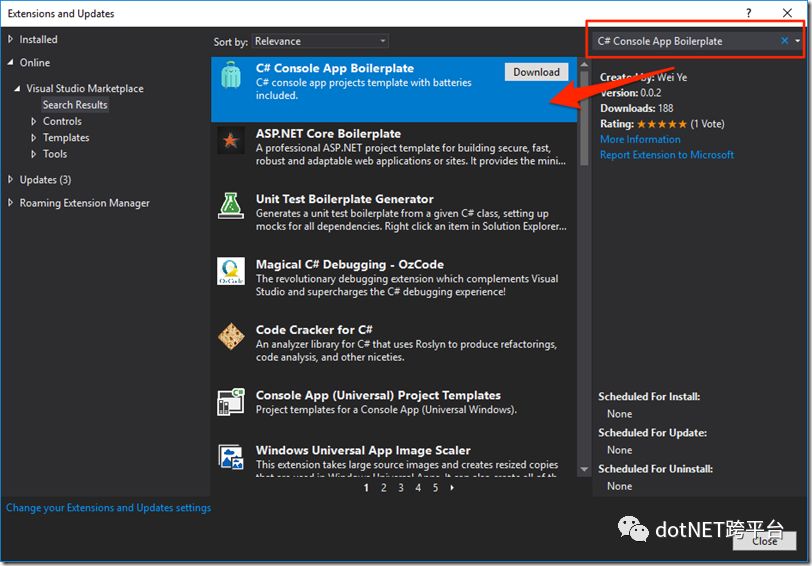Screen dimensions: 812x566
Task: Click the results list scroll down arrow
Action: [584, 469]
